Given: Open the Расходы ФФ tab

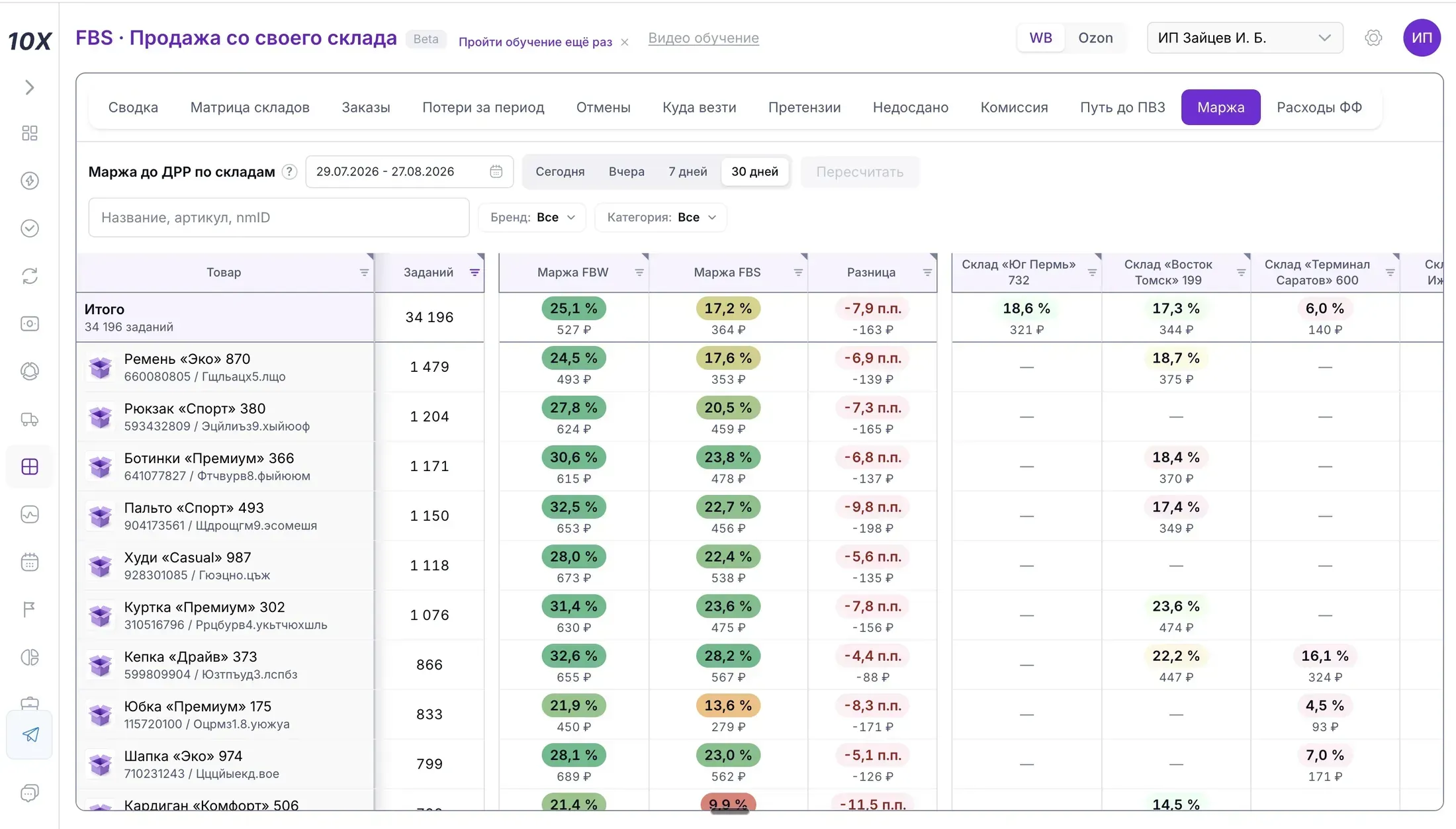Looking at the screenshot, I should pos(1319,107).
